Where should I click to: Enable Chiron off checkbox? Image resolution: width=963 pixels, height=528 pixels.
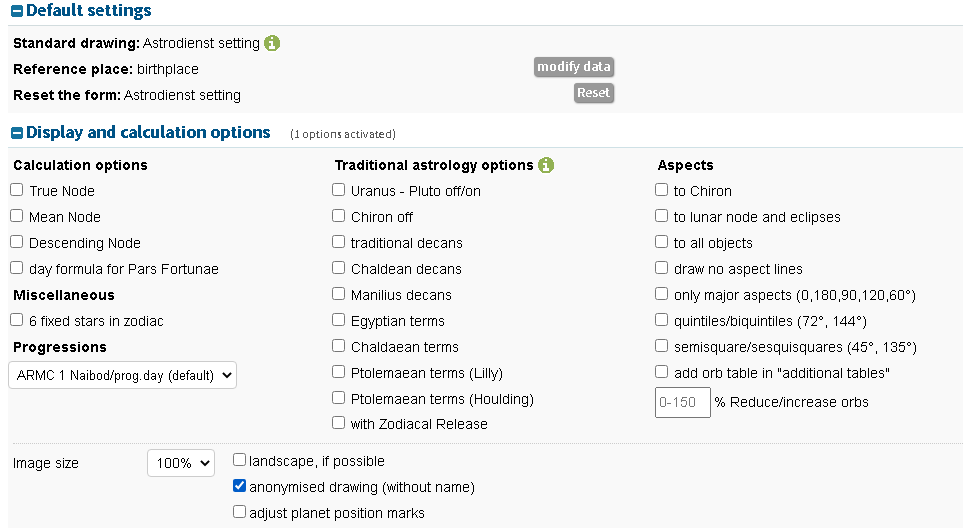pos(339,217)
